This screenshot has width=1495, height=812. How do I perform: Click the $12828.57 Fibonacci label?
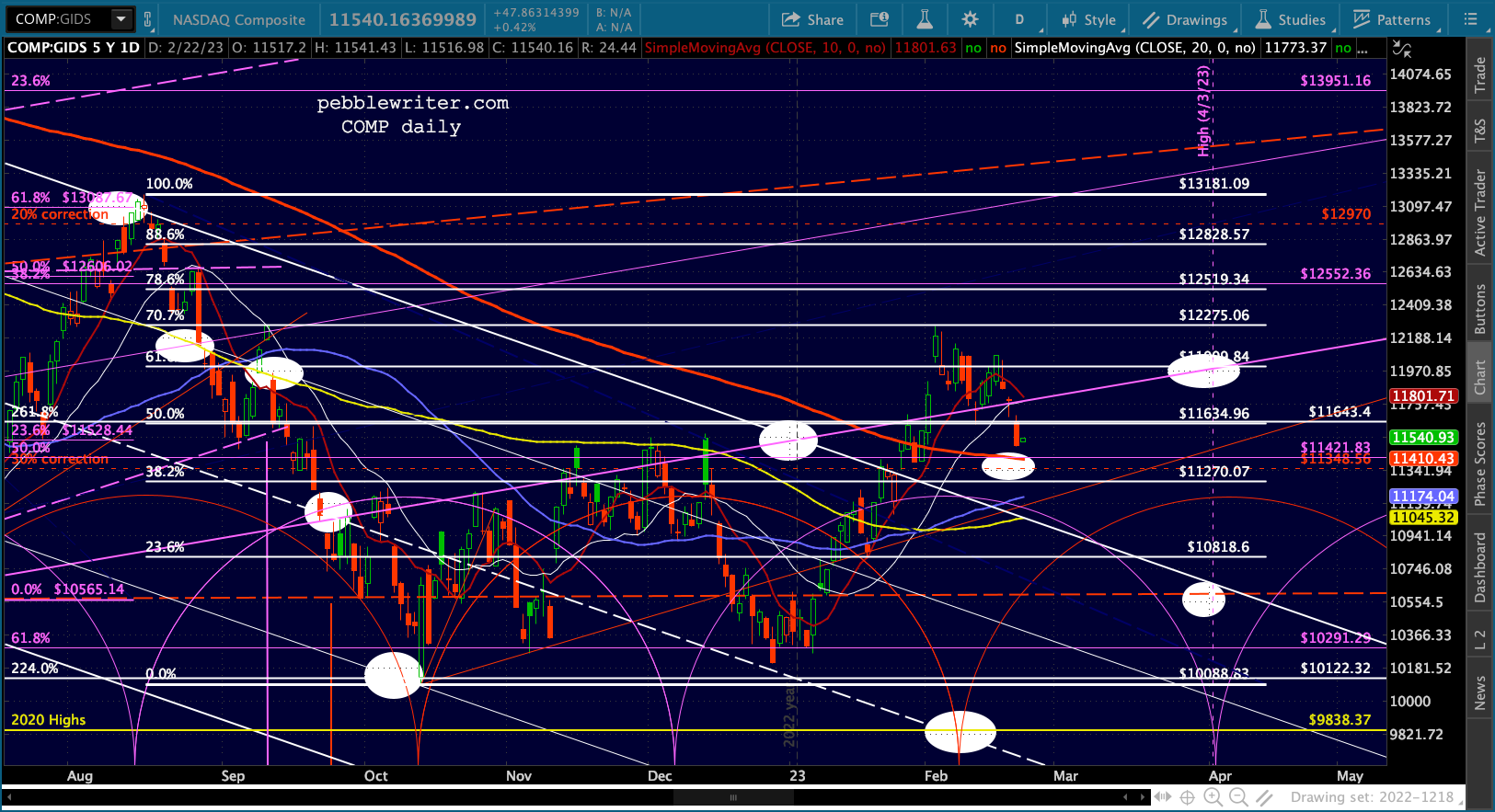click(x=1214, y=234)
